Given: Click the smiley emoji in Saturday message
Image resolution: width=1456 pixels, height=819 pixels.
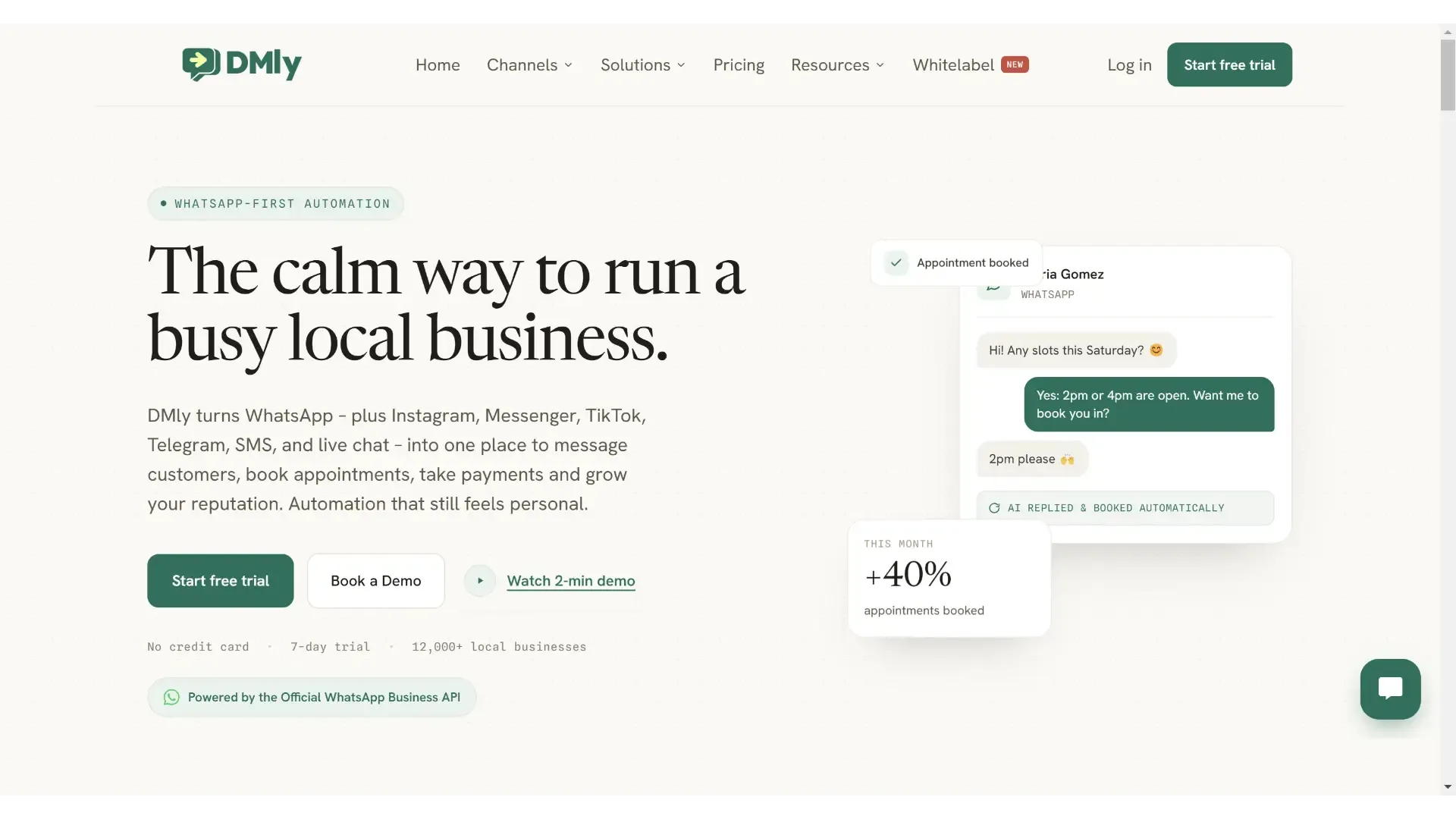Looking at the screenshot, I should pos(1156,350).
